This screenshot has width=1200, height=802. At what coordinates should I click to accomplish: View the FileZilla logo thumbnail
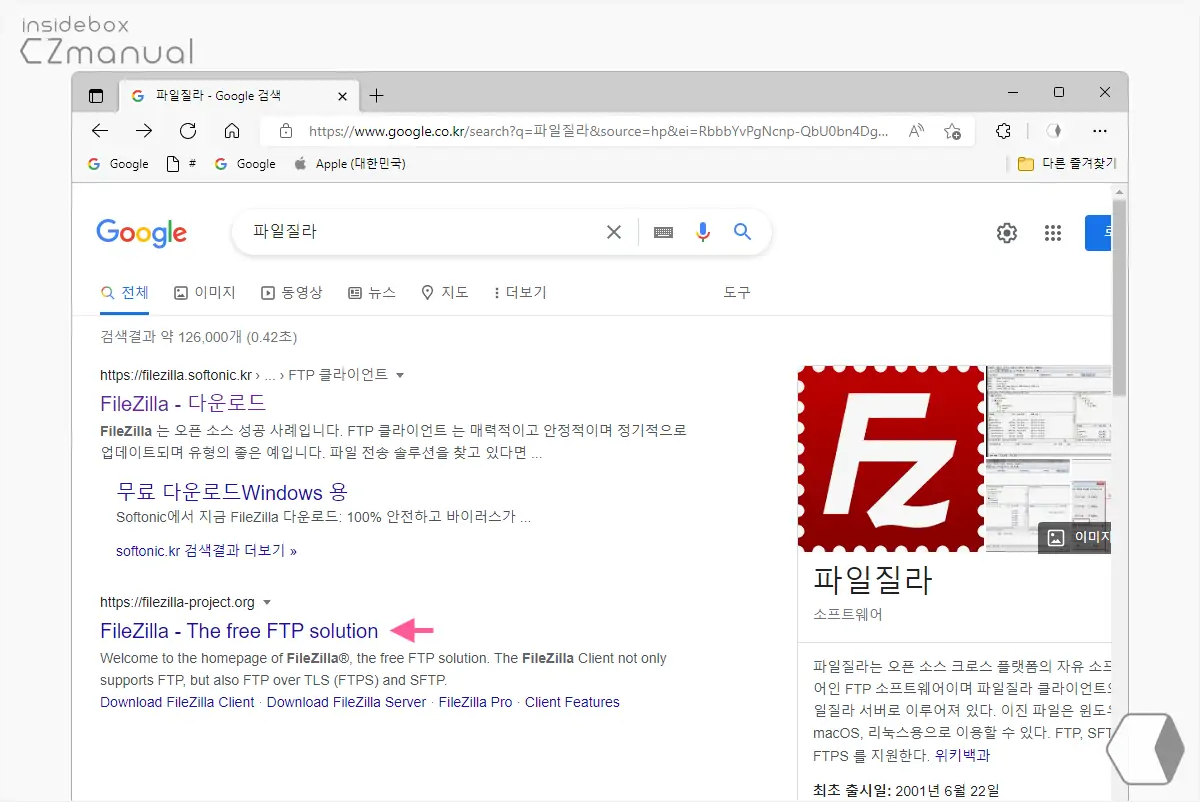[x=890, y=457]
